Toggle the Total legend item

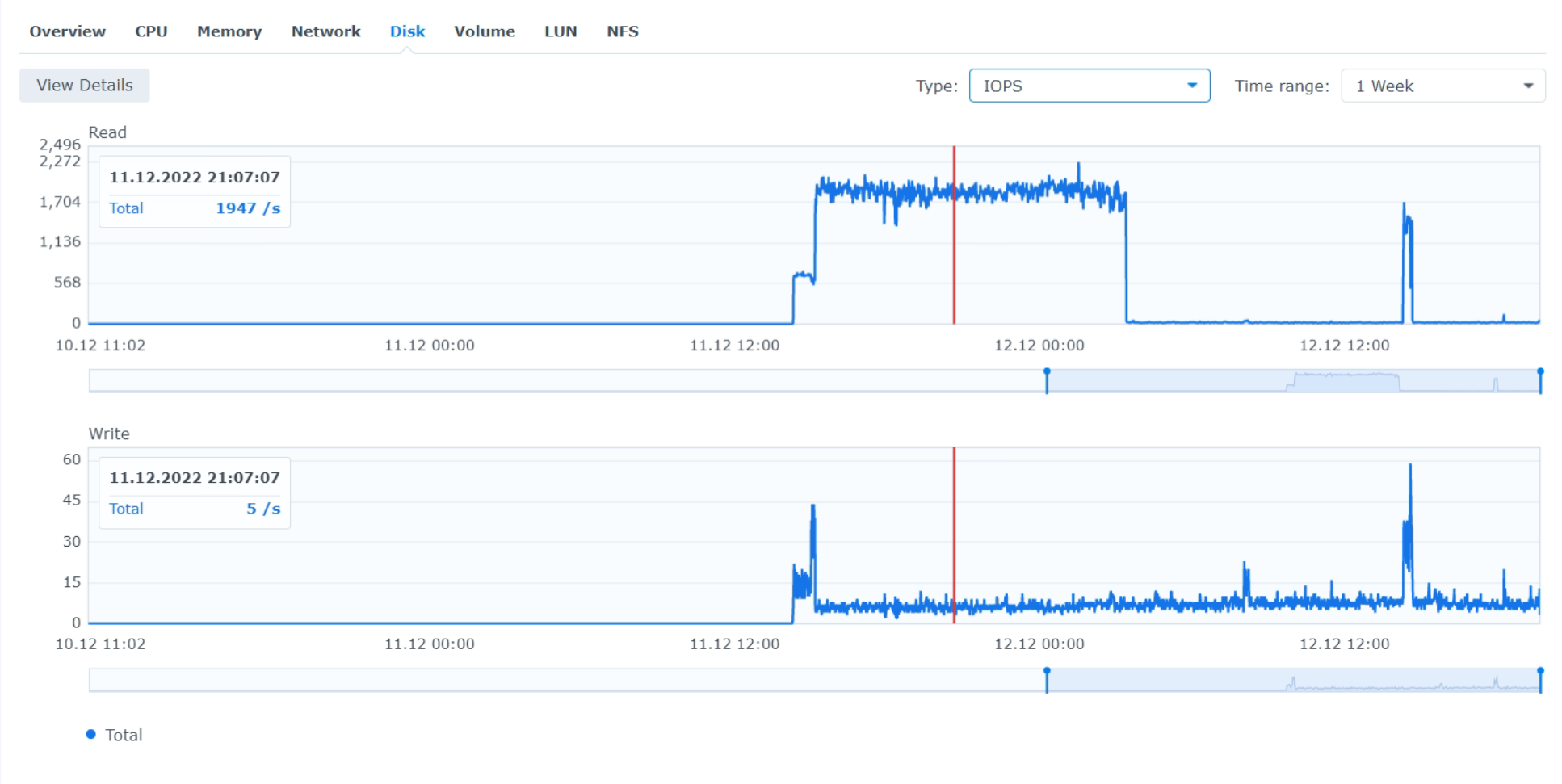(115, 735)
